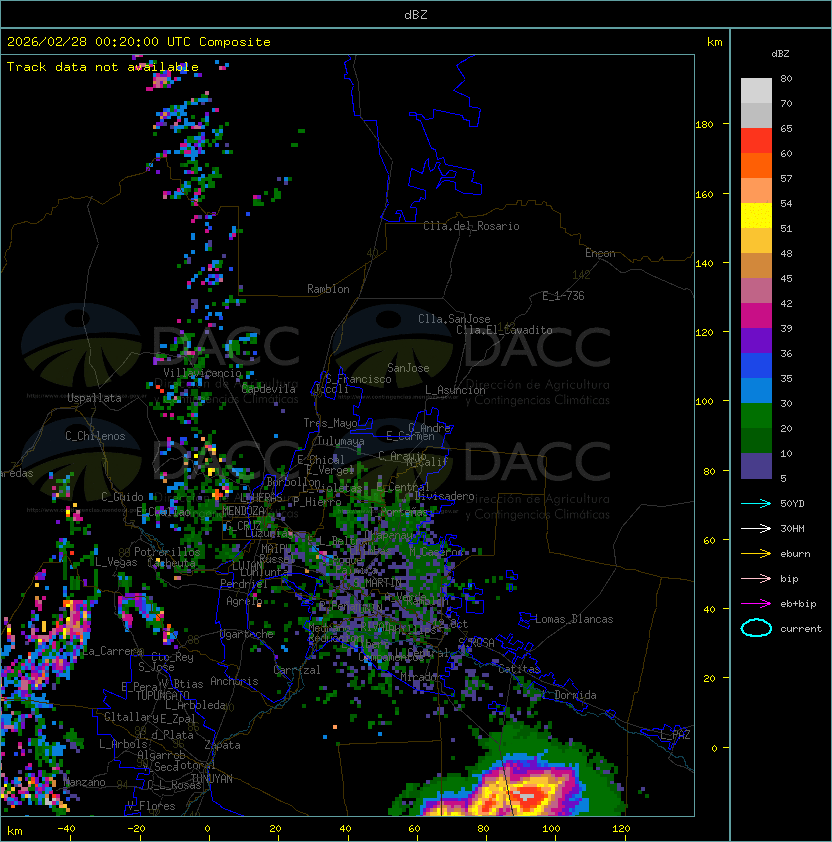Click the 180 km mark on vertical axis
The image size is (832, 842).
(704, 125)
